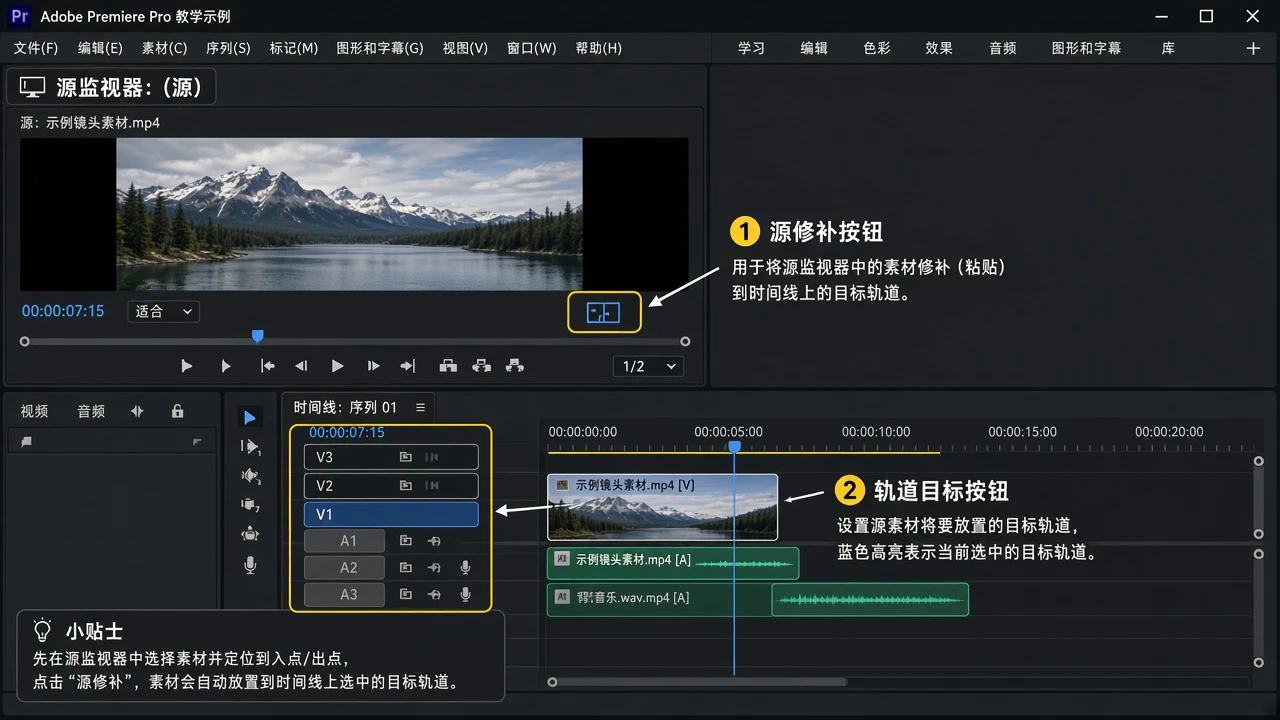Viewport: 1280px width, 720px height.
Task: Switch to the 学习 workspace
Action: [751, 48]
